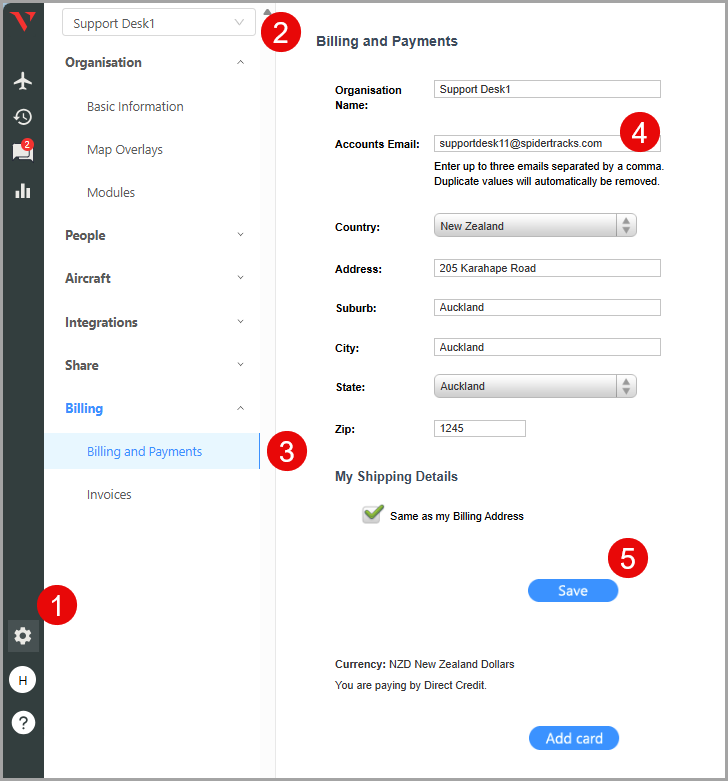Click the user profile H avatar
The width and height of the screenshot is (728, 781).
23,680
